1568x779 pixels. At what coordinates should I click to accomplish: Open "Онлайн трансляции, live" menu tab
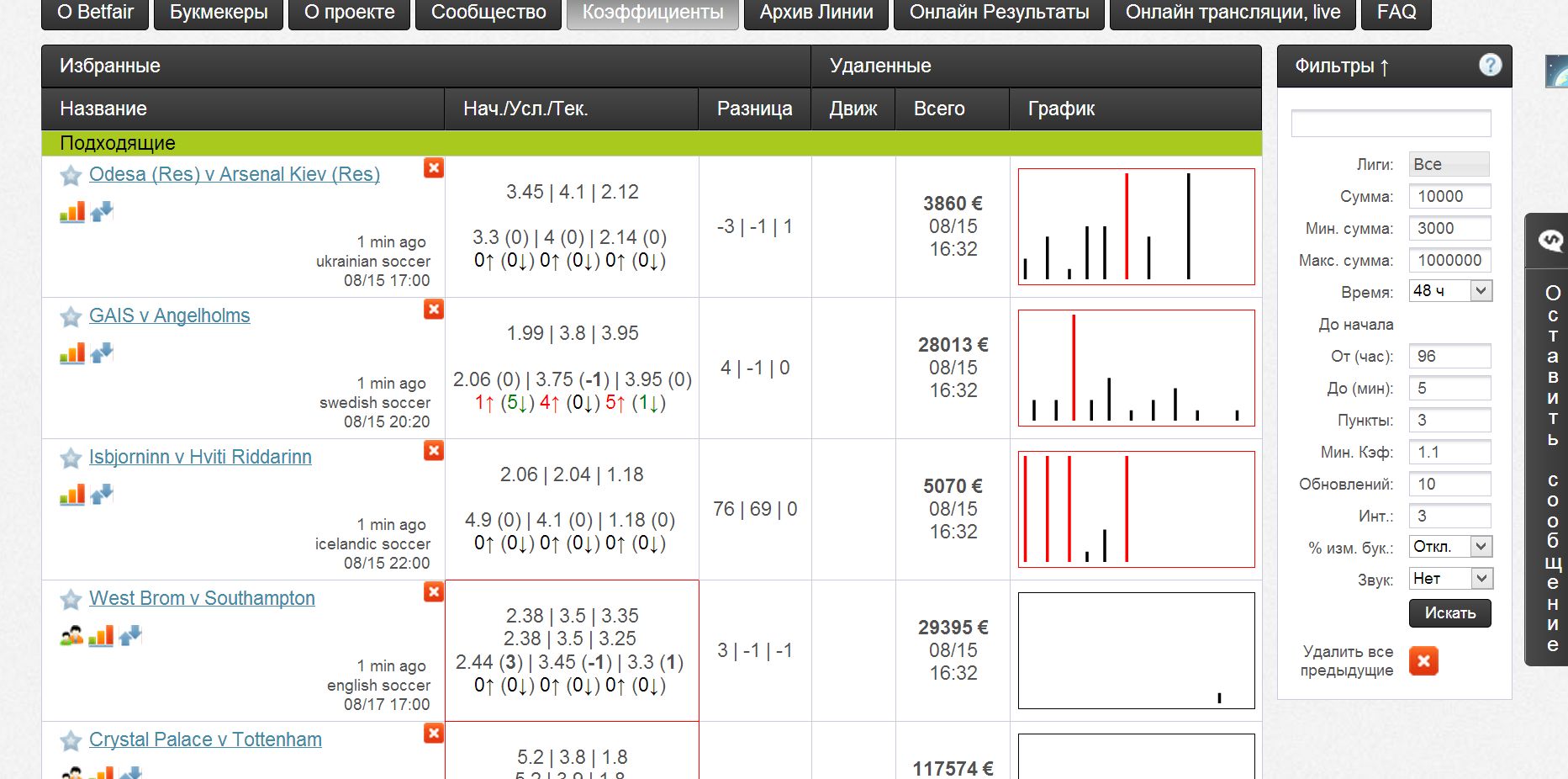pyautogui.click(x=1233, y=13)
